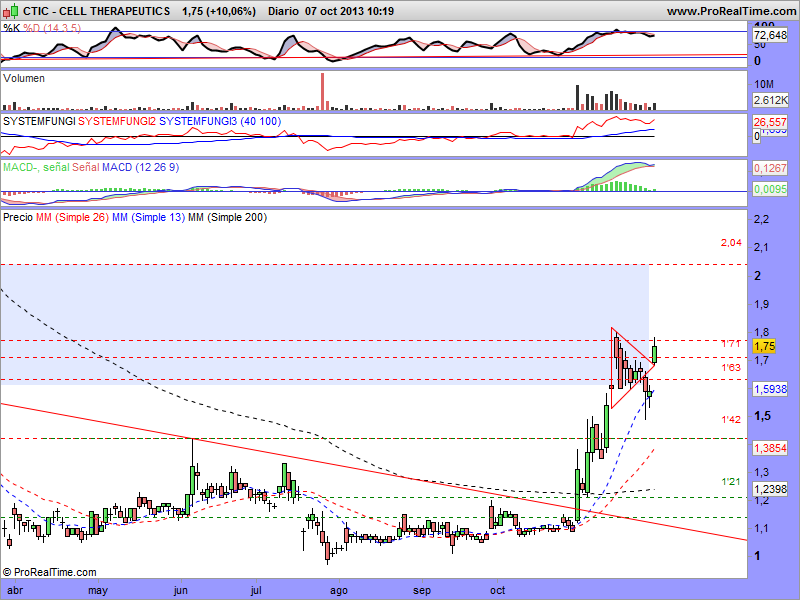Image resolution: width=800 pixels, height=600 pixels.
Task: Select the green MACD-, señal label
Action: [36, 167]
